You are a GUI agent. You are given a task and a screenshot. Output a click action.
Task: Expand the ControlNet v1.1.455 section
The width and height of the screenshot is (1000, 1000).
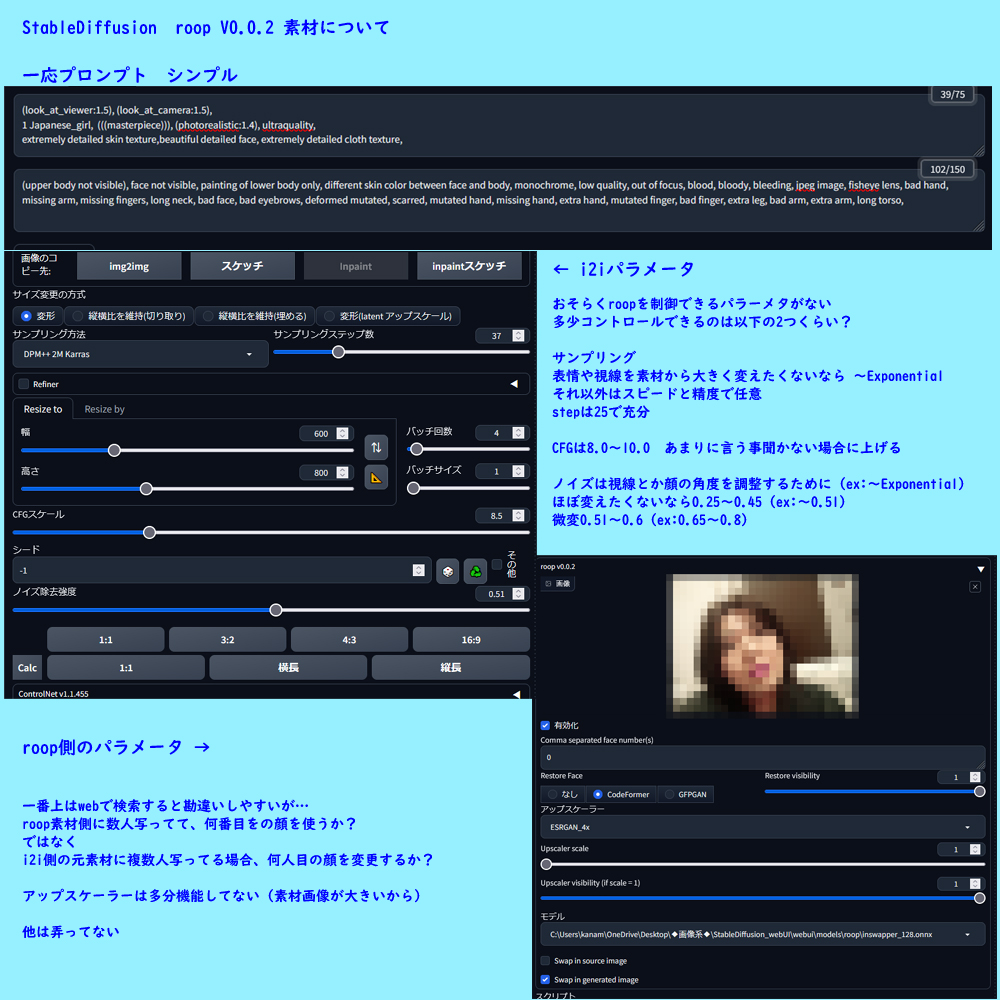pyautogui.click(x=517, y=694)
